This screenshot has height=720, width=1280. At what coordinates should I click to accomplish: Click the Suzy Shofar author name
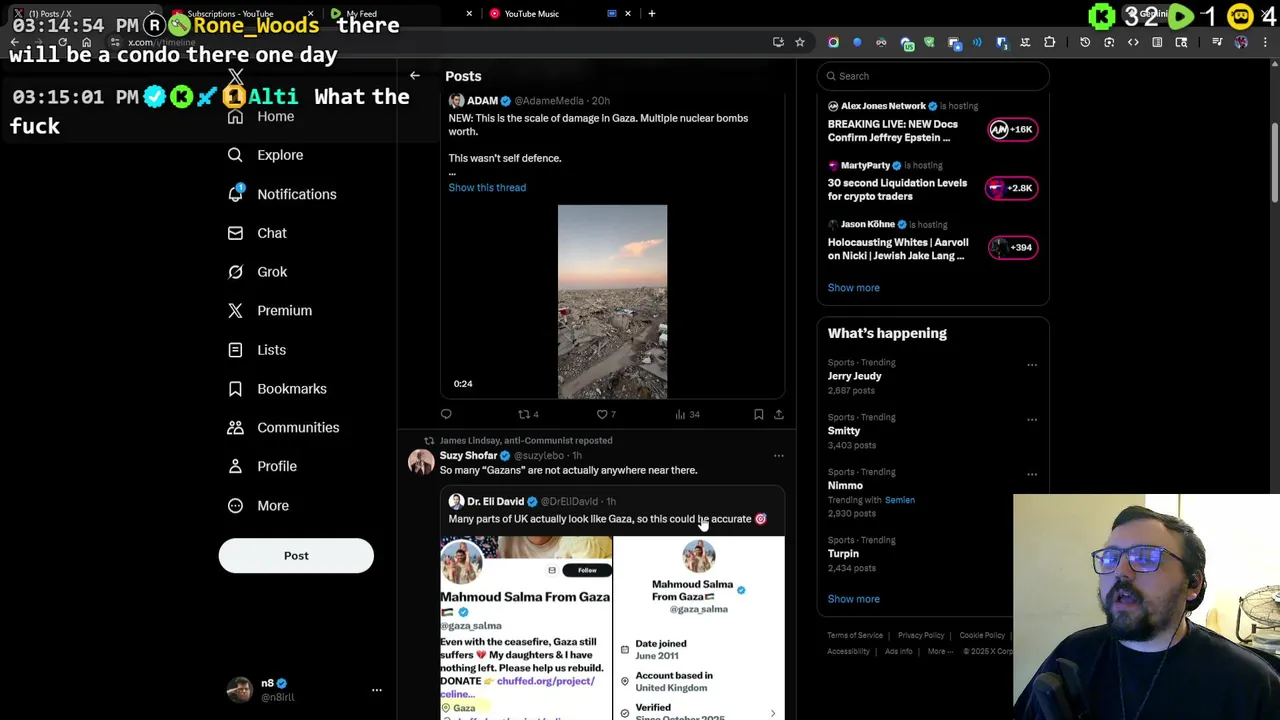(468, 456)
